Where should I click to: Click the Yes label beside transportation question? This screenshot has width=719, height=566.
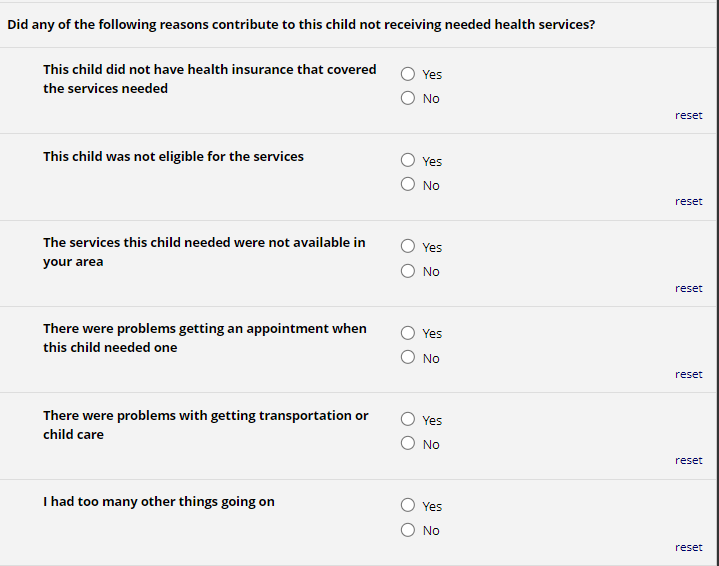click(x=432, y=421)
